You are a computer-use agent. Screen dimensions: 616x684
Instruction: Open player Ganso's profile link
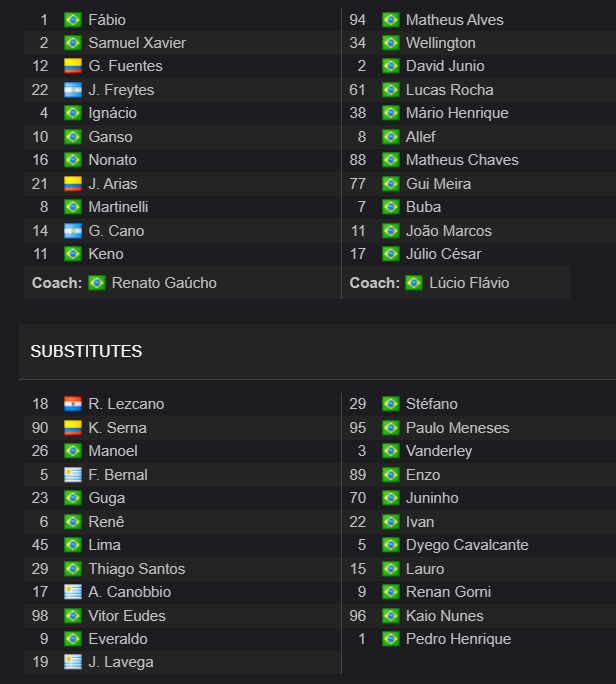[110, 137]
